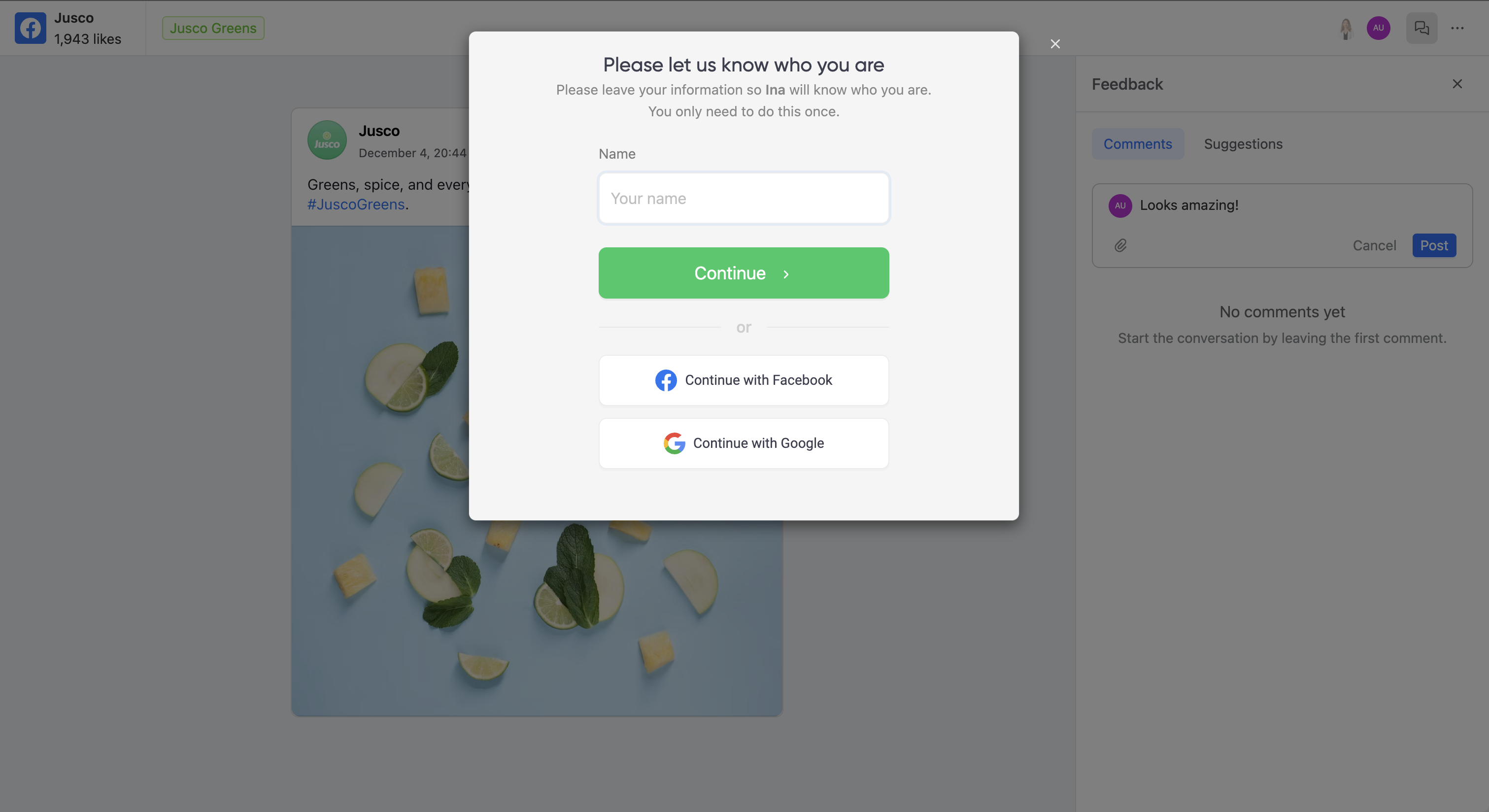
Task: Choose Continue with Facebook
Action: (x=744, y=380)
